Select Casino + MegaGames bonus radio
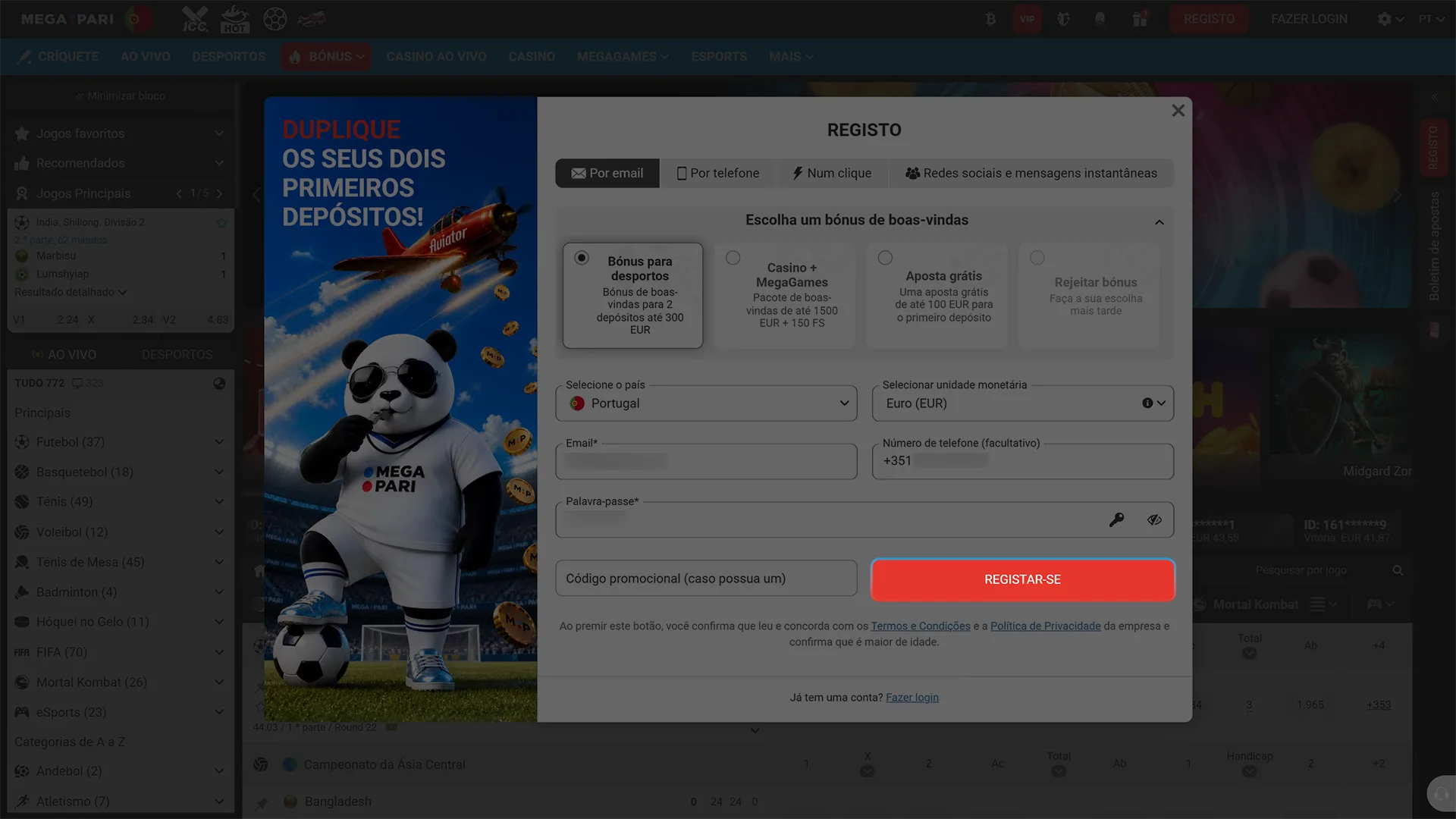Screen dimensions: 1456x819 point(733,258)
